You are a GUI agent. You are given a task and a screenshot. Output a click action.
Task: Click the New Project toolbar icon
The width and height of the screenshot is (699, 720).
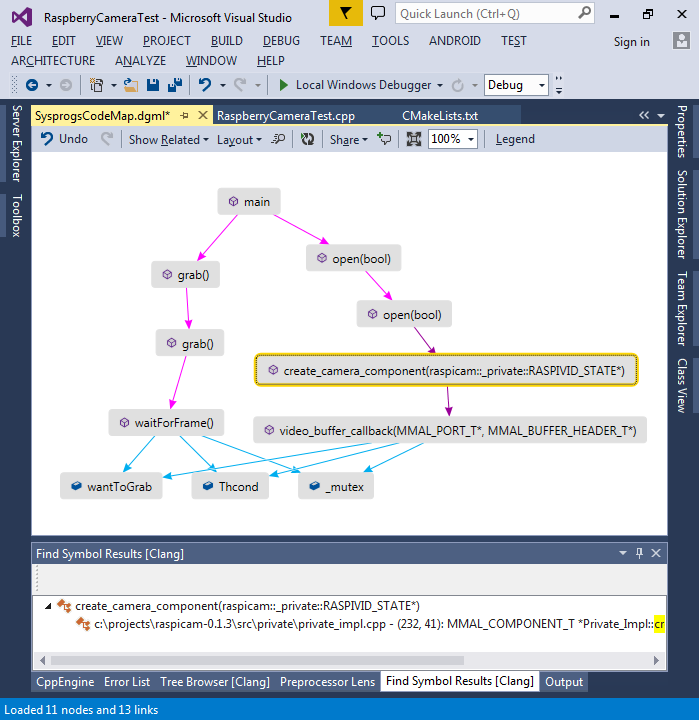pos(96,85)
